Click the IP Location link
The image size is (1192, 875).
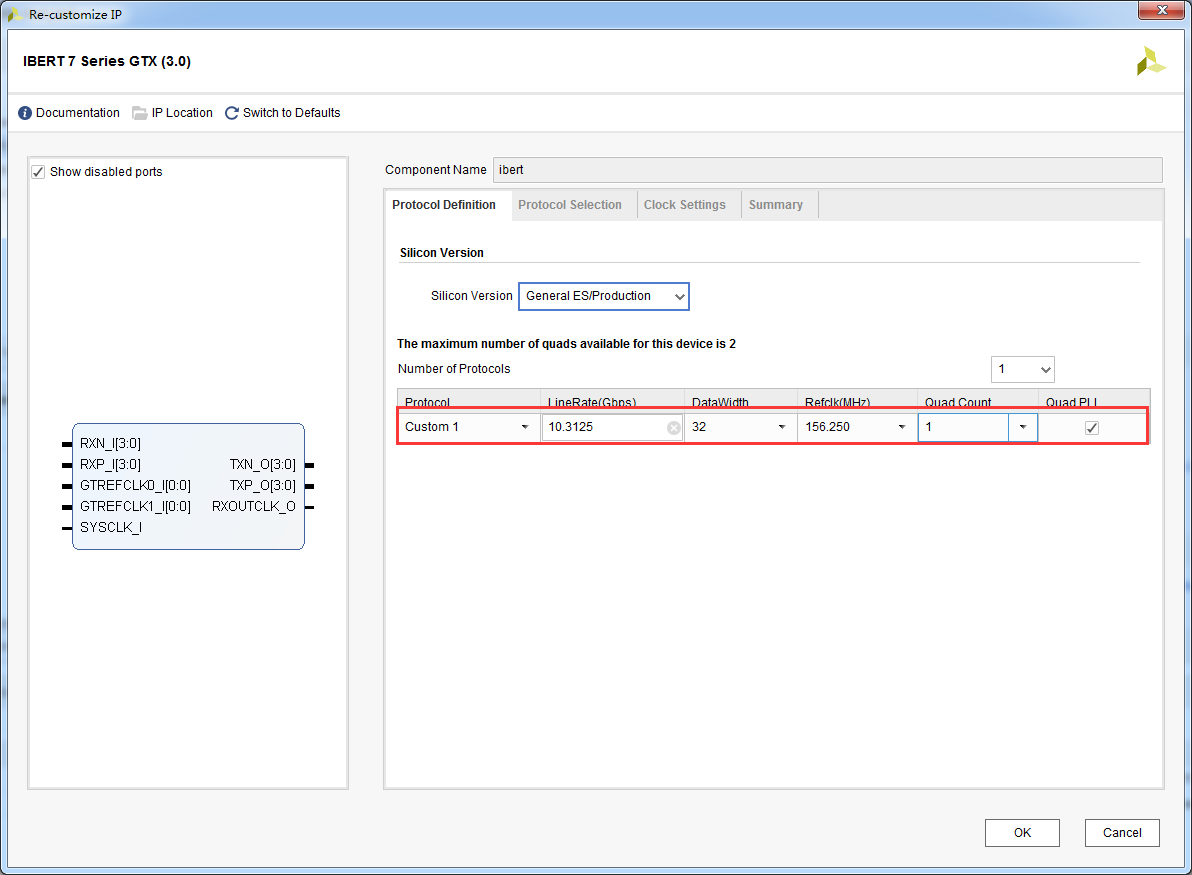[182, 113]
